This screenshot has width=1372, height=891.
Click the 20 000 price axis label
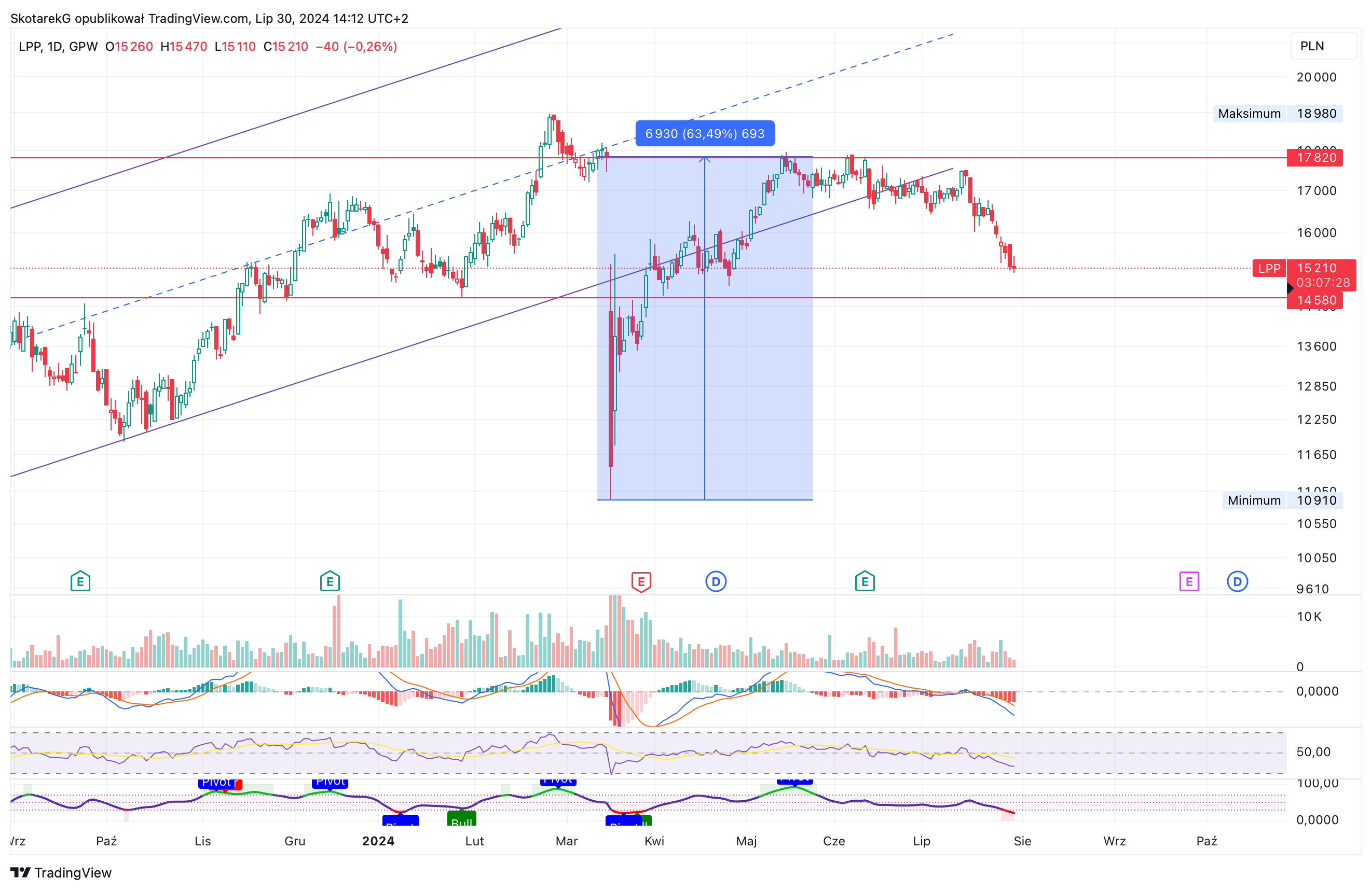[1316, 77]
